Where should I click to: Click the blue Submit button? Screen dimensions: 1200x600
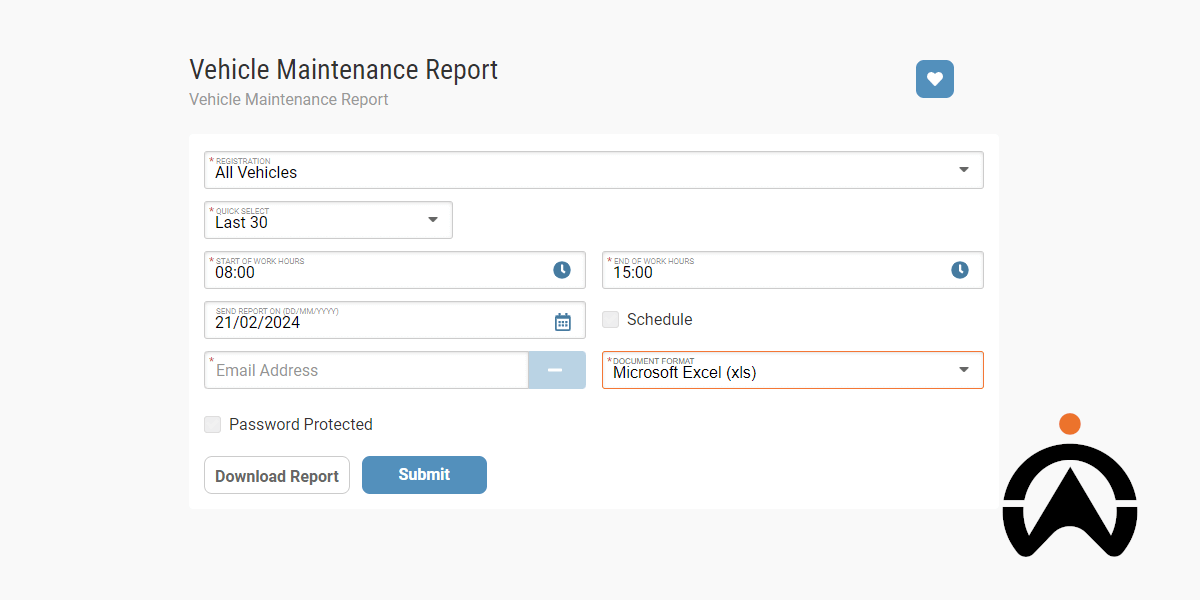pyautogui.click(x=424, y=475)
